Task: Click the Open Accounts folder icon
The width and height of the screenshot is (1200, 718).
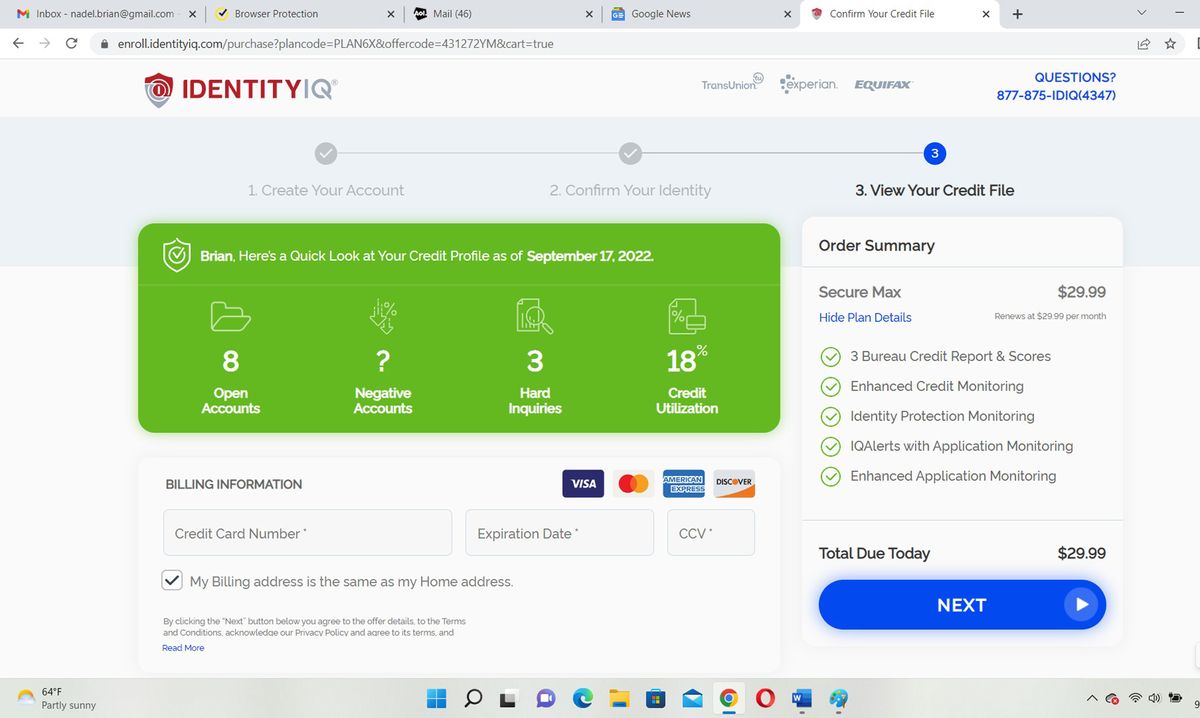Action: [x=230, y=315]
